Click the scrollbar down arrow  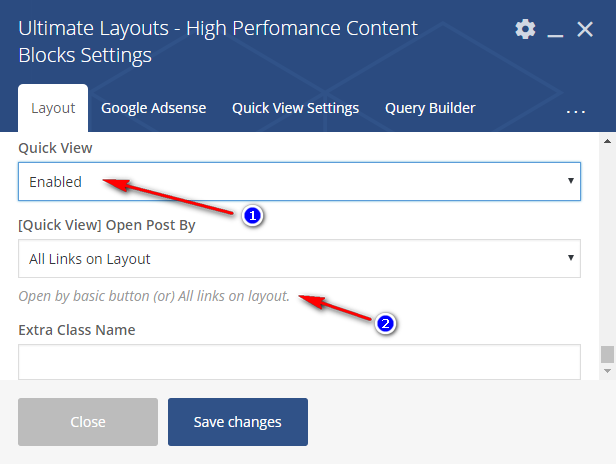[607, 371]
